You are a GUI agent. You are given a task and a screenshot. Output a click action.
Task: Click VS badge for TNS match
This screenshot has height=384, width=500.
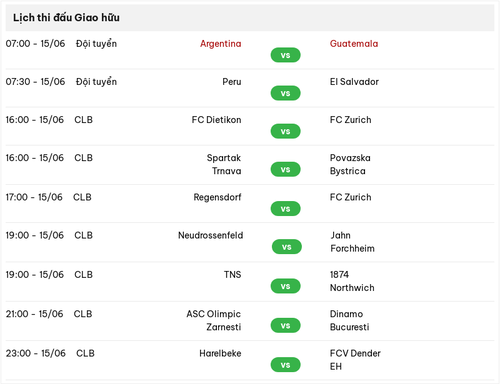click(x=285, y=286)
